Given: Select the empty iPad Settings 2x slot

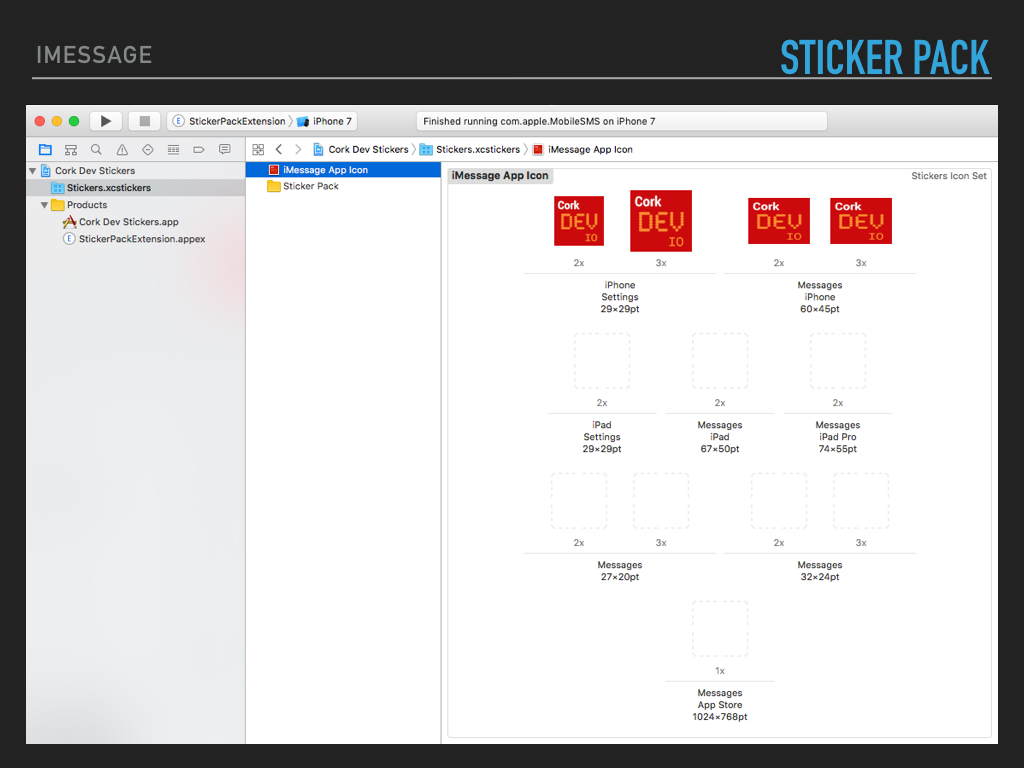Looking at the screenshot, I should tap(602, 360).
